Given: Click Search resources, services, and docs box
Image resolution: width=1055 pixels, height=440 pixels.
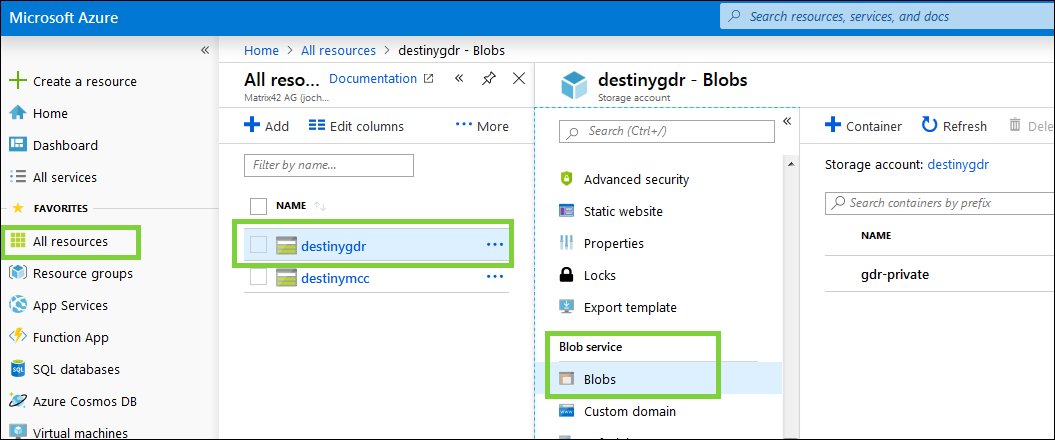Looking at the screenshot, I should 887,16.
